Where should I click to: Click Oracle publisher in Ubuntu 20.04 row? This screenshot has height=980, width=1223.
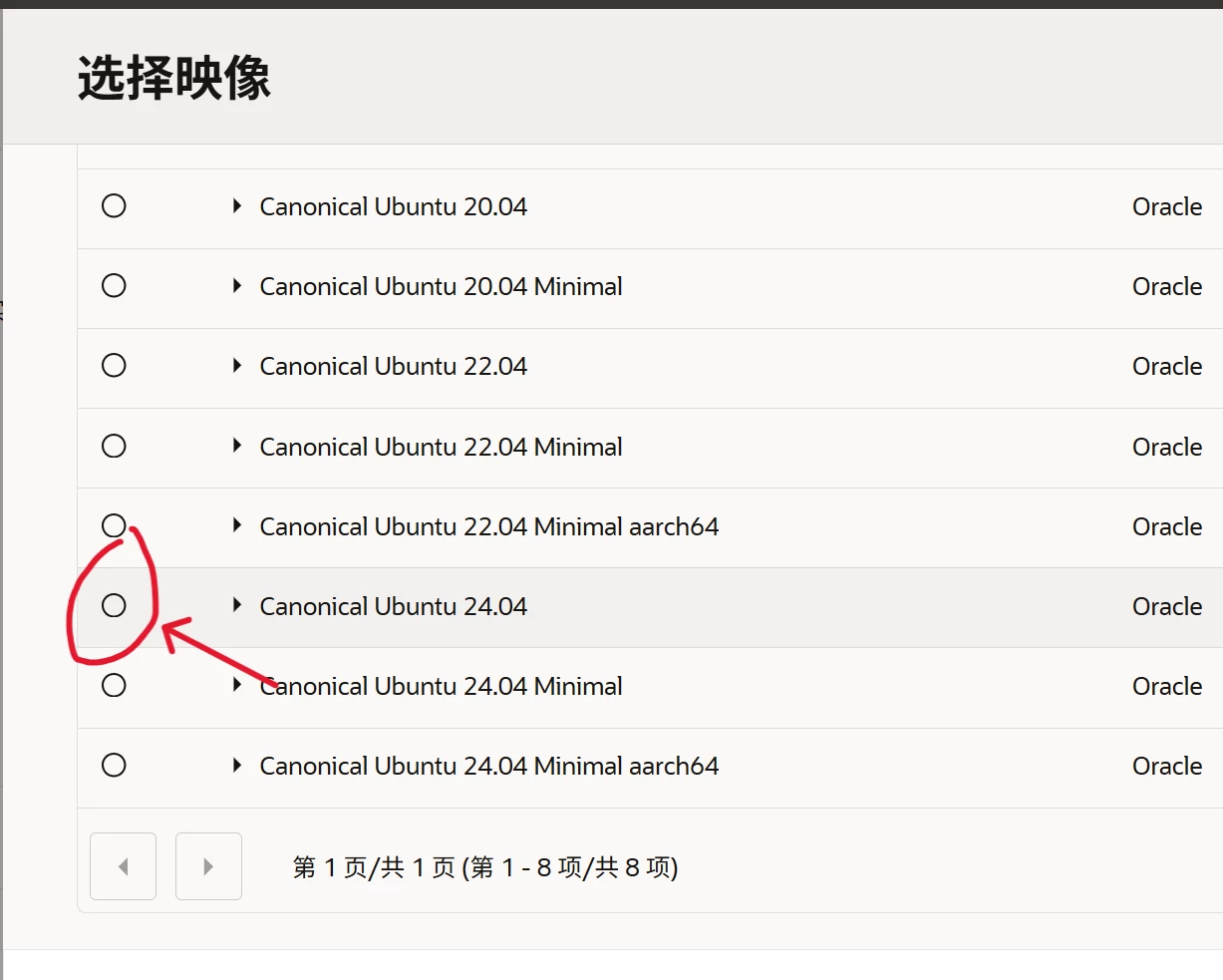click(x=1167, y=206)
